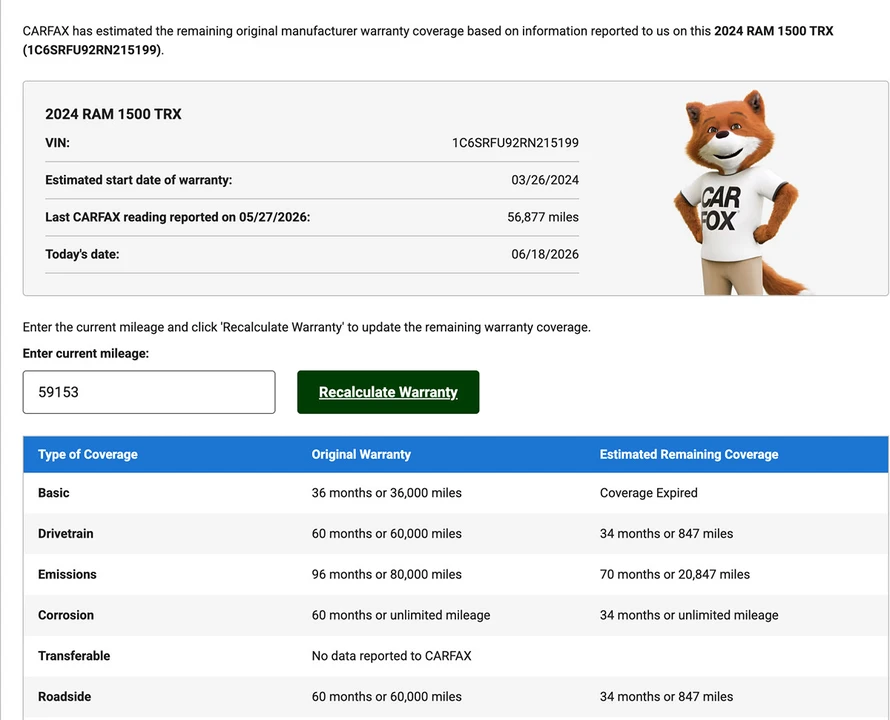
Task: Click the Original Warranty column header
Action: [x=361, y=454]
